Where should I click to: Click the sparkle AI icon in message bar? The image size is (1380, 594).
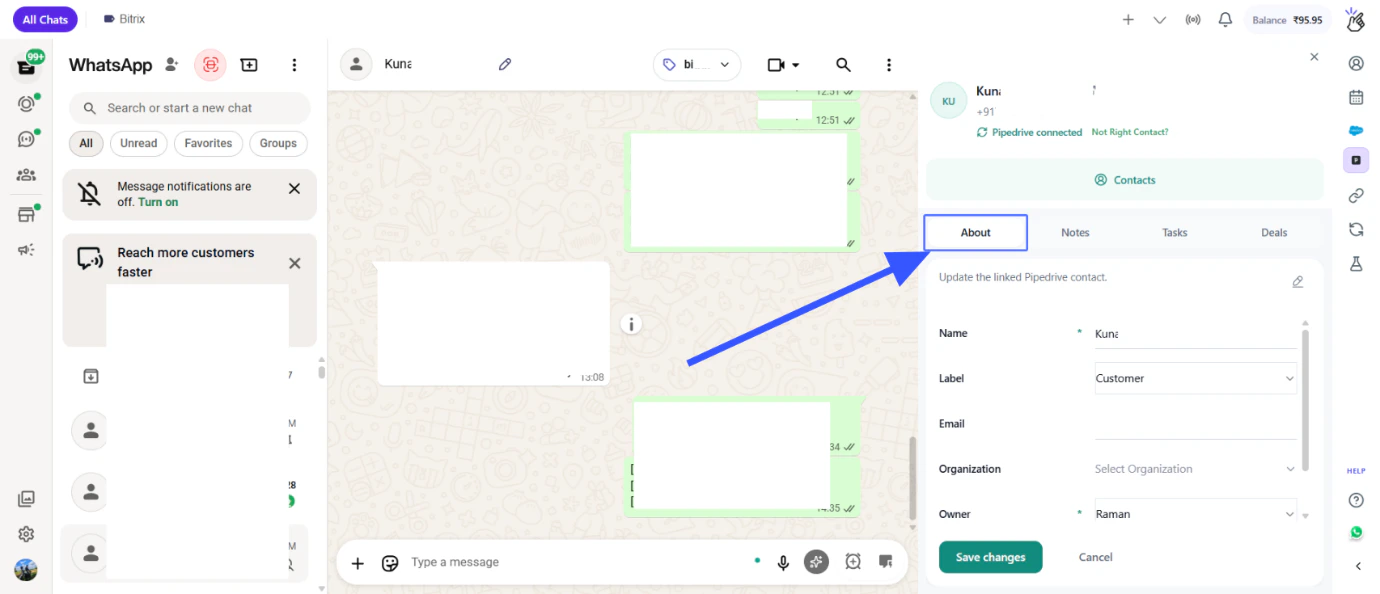(x=816, y=562)
